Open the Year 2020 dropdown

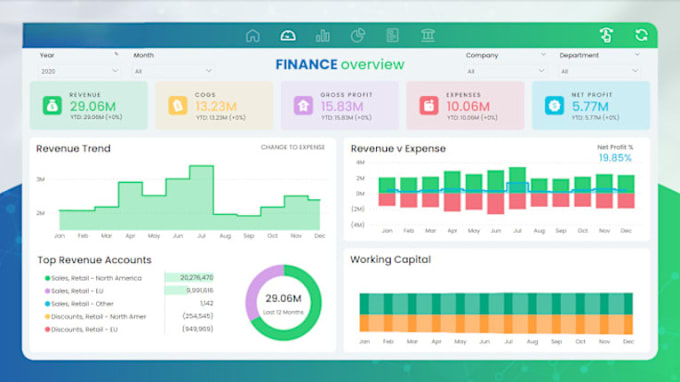pos(79,71)
